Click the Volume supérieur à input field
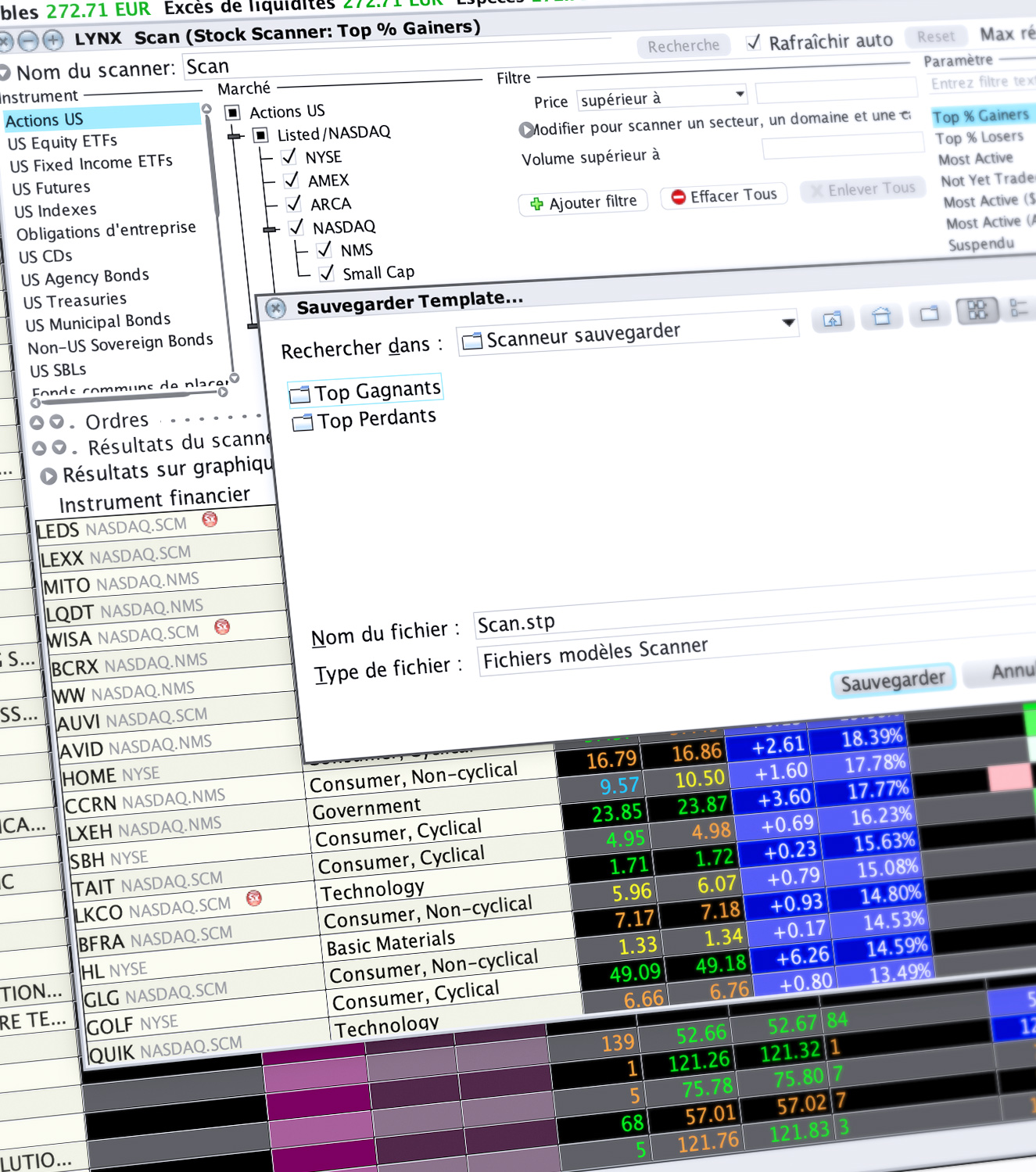The height and width of the screenshot is (1172, 1036). (x=842, y=145)
